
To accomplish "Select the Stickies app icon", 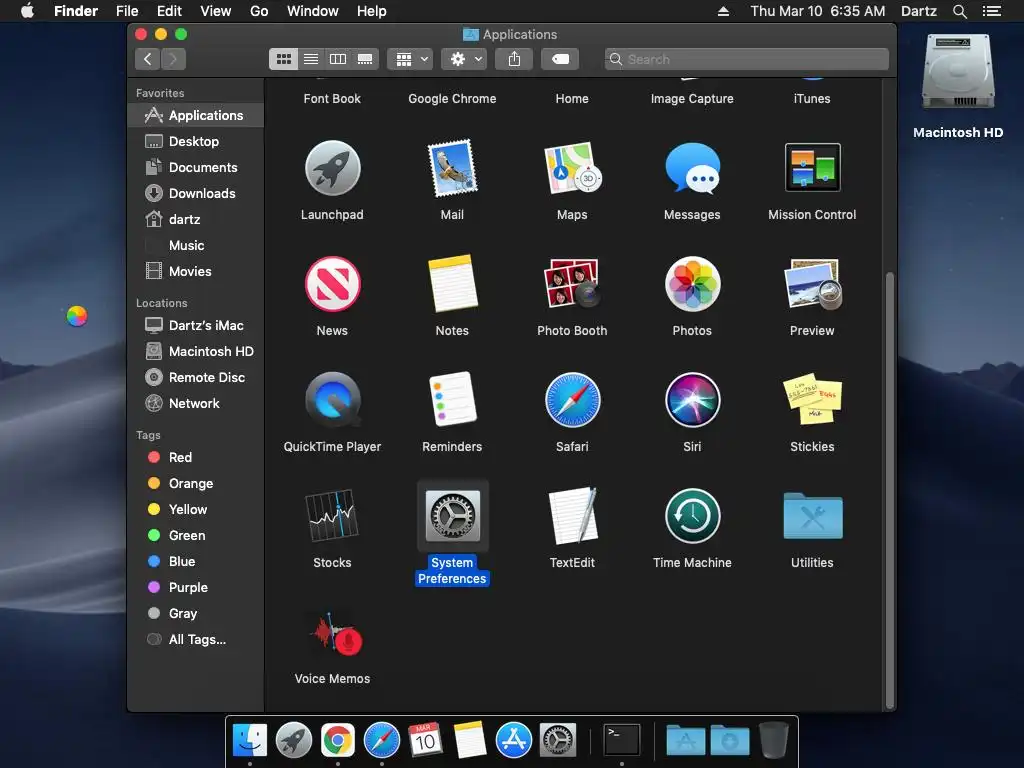I will click(812, 400).
